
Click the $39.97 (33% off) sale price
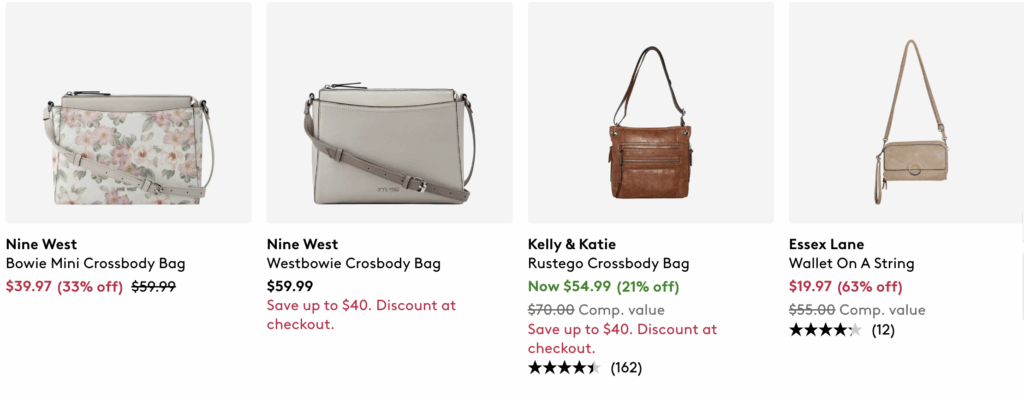coord(64,287)
